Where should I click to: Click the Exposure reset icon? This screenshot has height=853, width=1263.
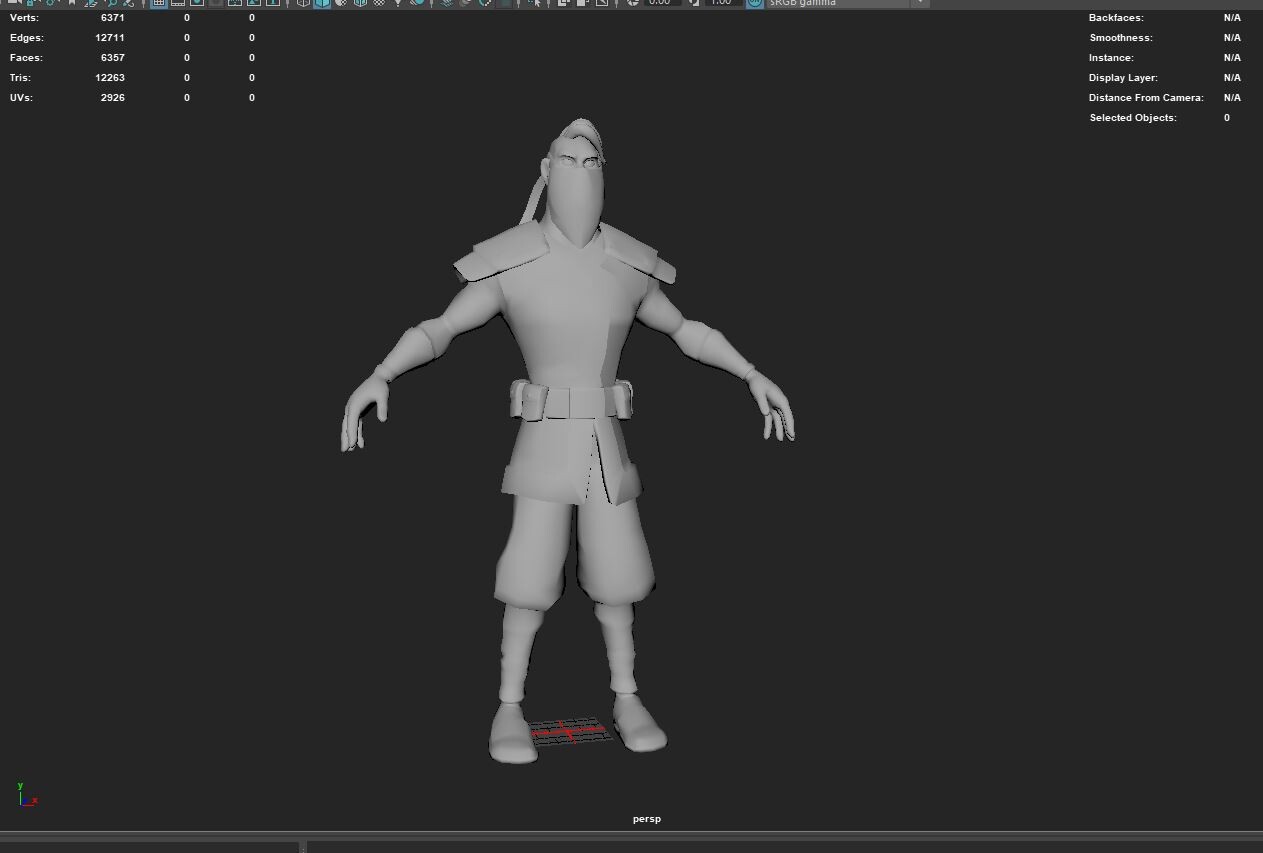click(632, 3)
